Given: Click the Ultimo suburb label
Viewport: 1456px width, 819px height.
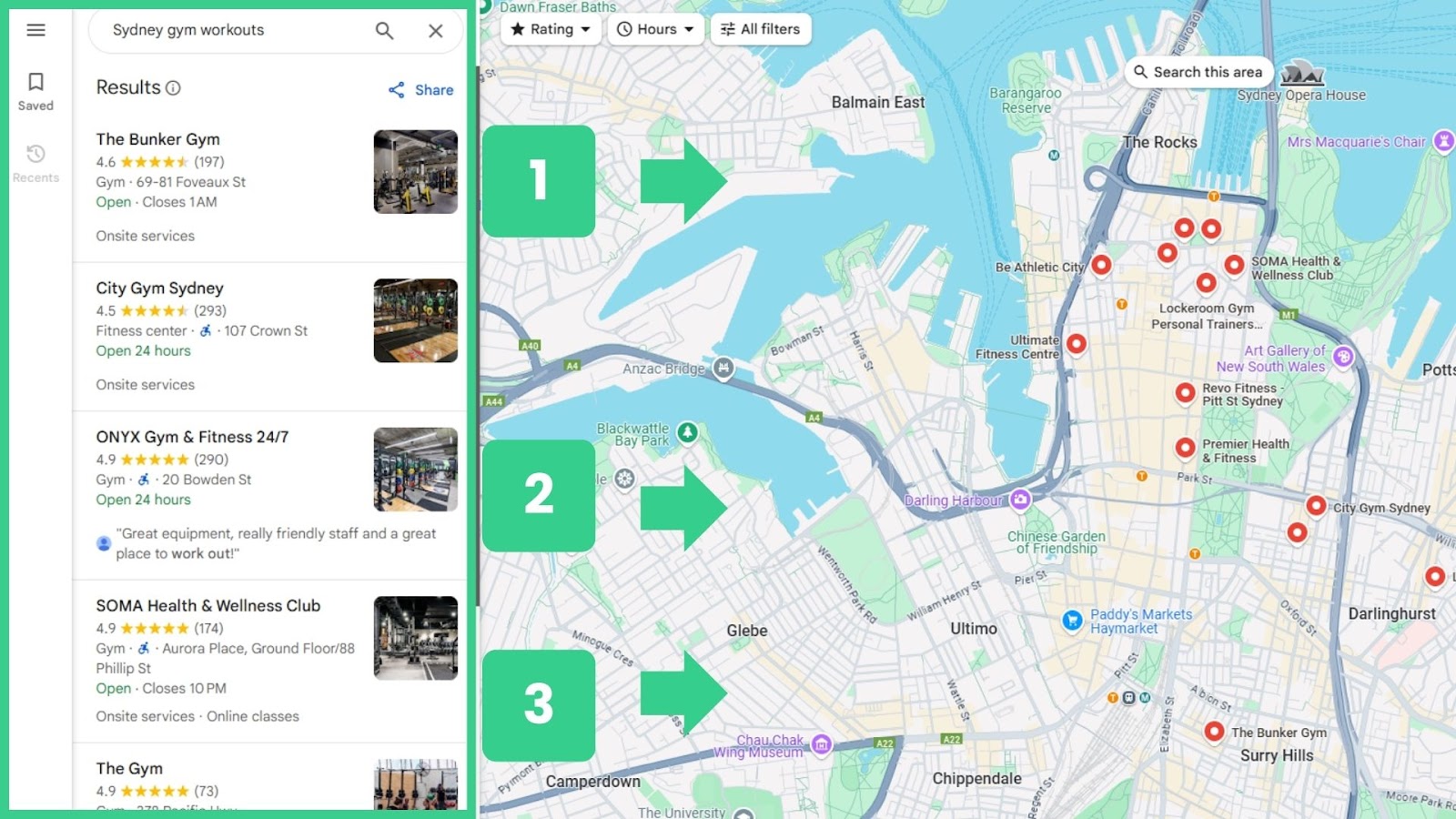Looking at the screenshot, I should [x=974, y=629].
